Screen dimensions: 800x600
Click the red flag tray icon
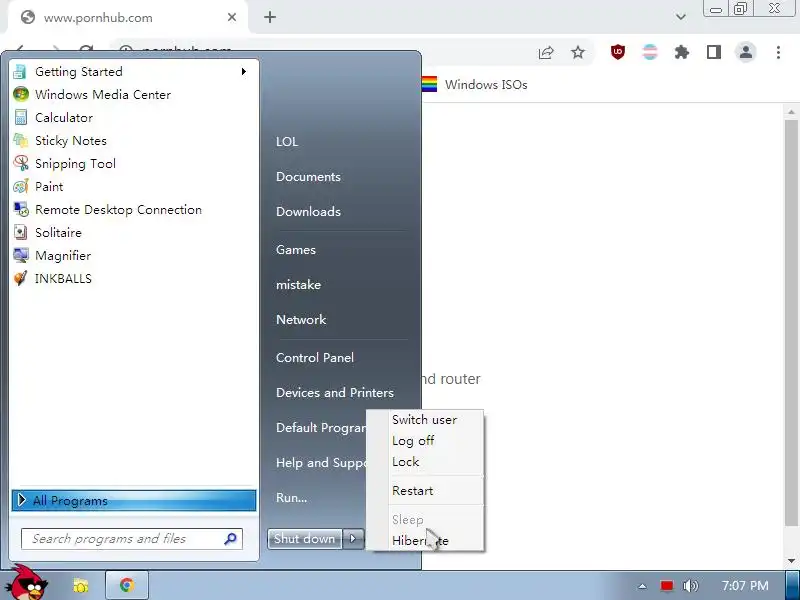point(666,586)
